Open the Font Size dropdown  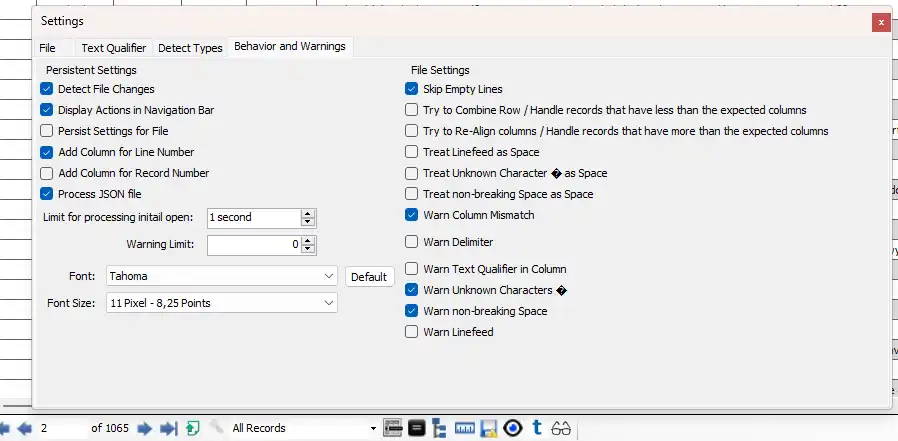coord(222,303)
